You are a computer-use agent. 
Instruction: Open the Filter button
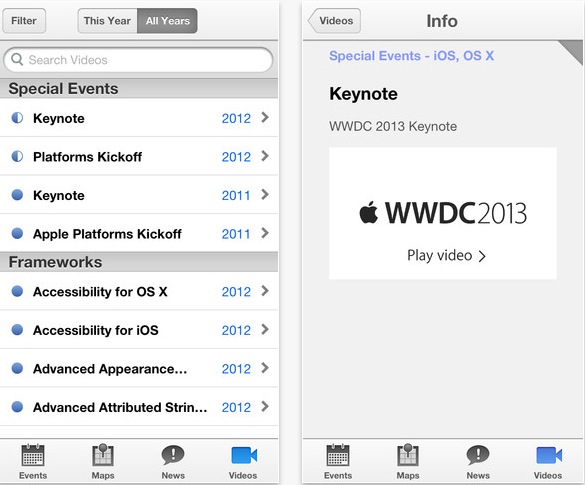[x=24, y=21]
